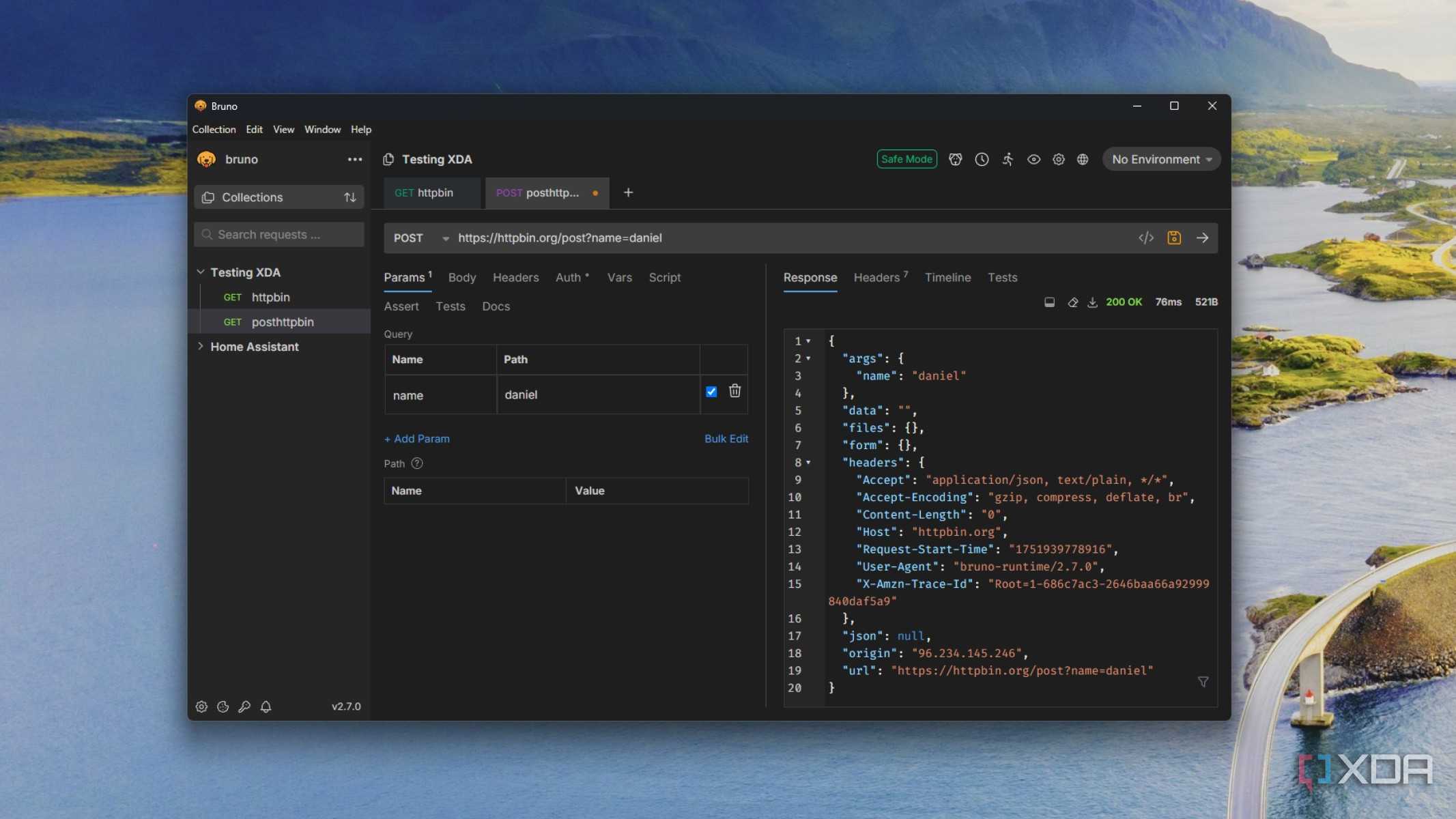Open the response filter funnel icon
This screenshot has height=819, width=1456.
(x=1203, y=681)
